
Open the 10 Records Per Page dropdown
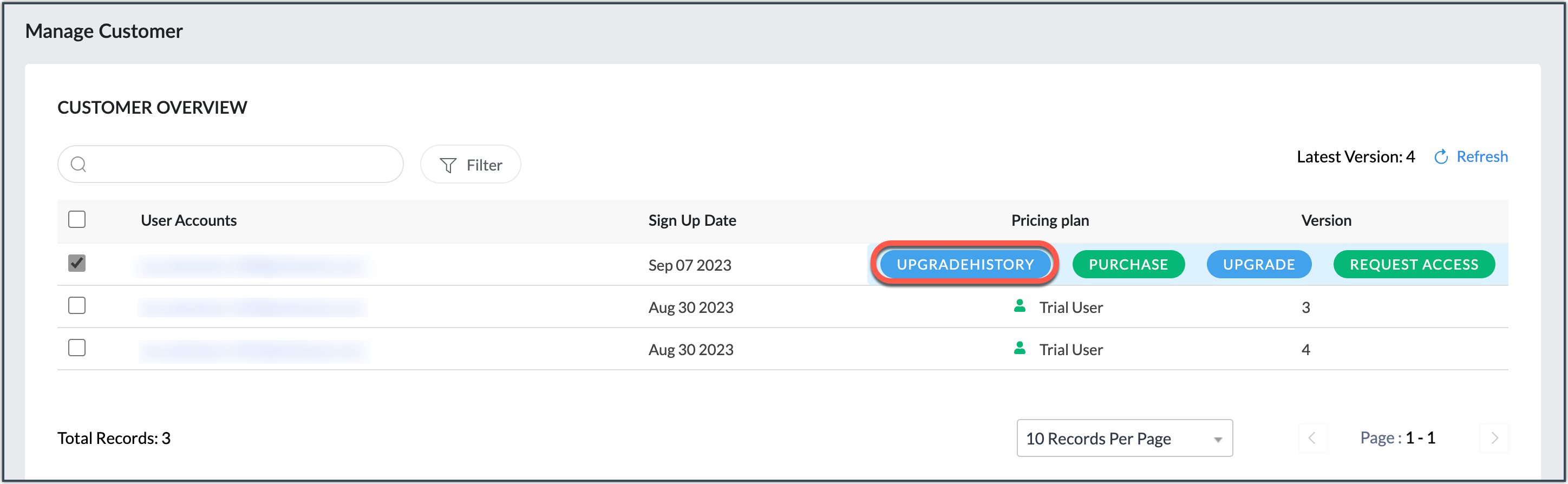pos(1123,438)
